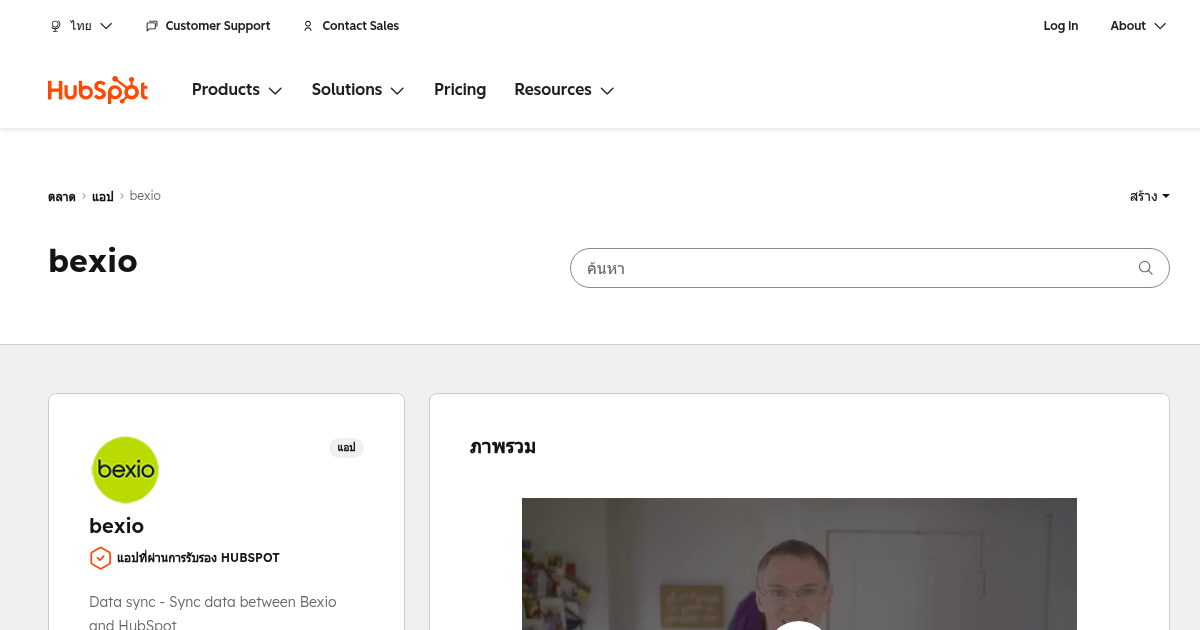This screenshot has width=1200, height=630.
Task: Expand the Solutions menu
Action: [358, 90]
